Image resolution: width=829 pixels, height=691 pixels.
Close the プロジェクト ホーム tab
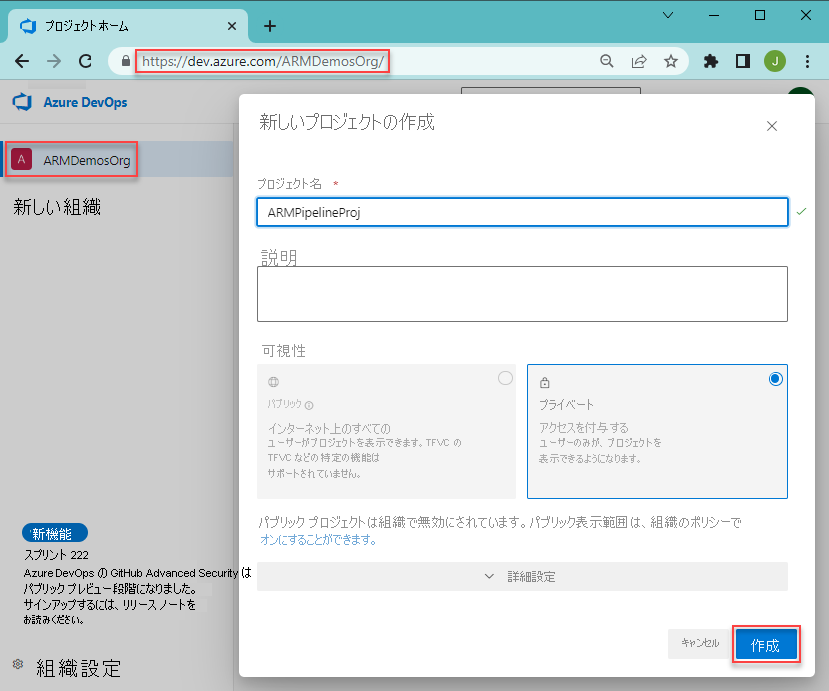pyautogui.click(x=232, y=26)
